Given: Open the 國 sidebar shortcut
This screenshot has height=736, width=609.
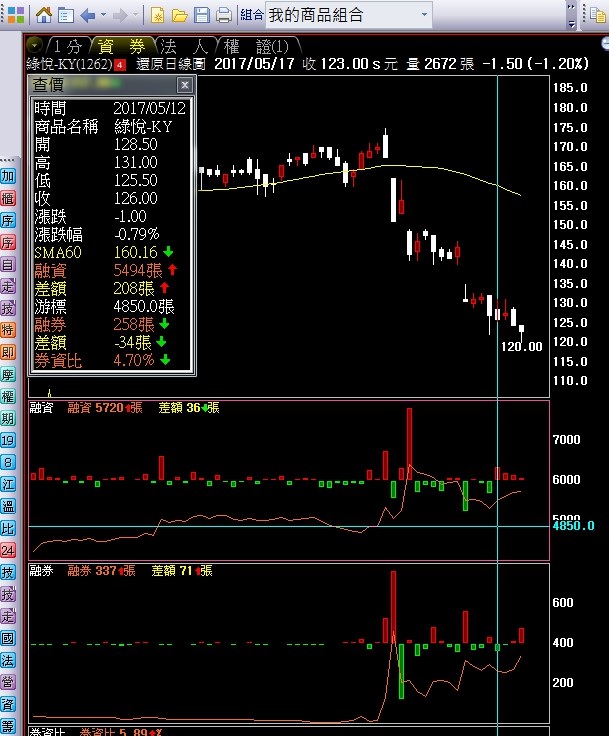Looking at the screenshot, I should pyautogui.click(x=8, y=638).
